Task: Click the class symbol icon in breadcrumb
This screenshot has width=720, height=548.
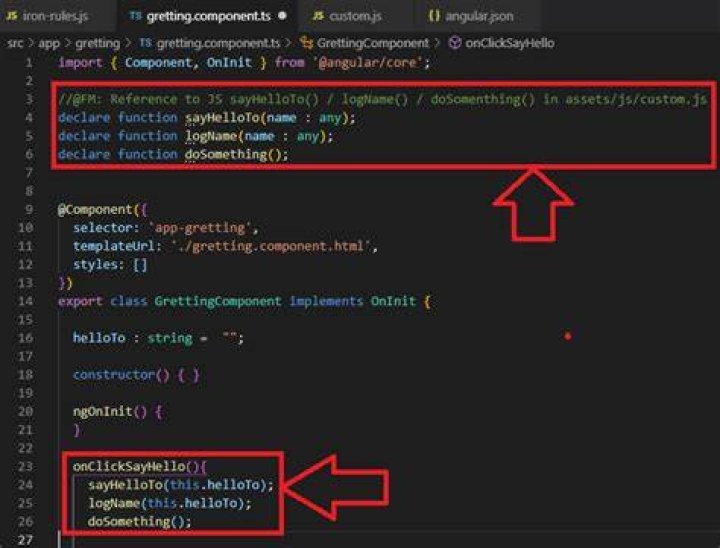Action: pyautogui.click(x=306, y=43)
